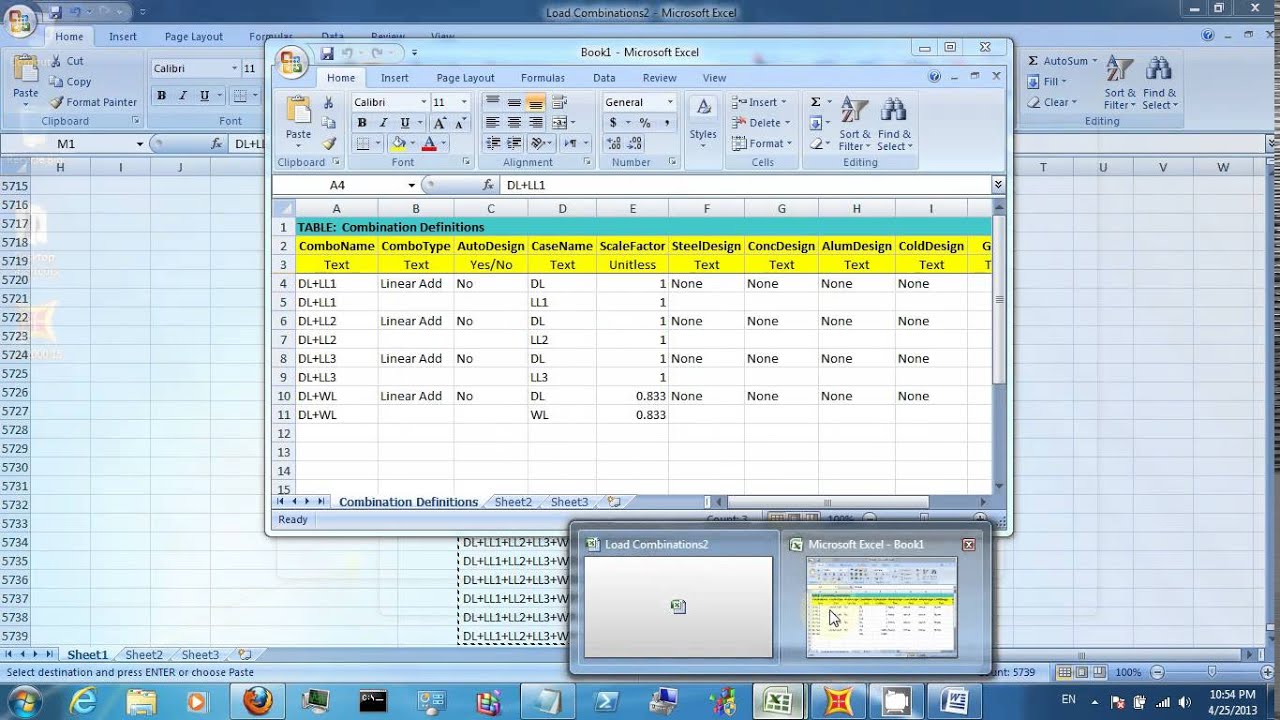
Task: Expand the Book1 formula bar
Action: tap(998, 185)
